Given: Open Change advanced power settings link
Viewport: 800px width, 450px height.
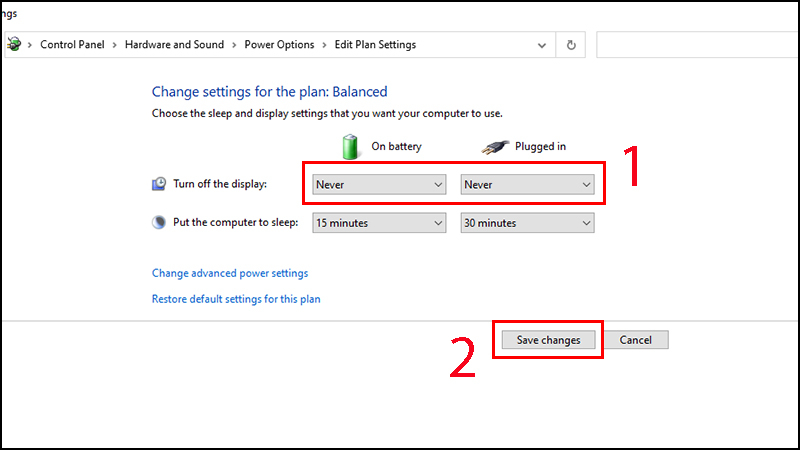Looking at the screenshot, I should click(230, 273).
